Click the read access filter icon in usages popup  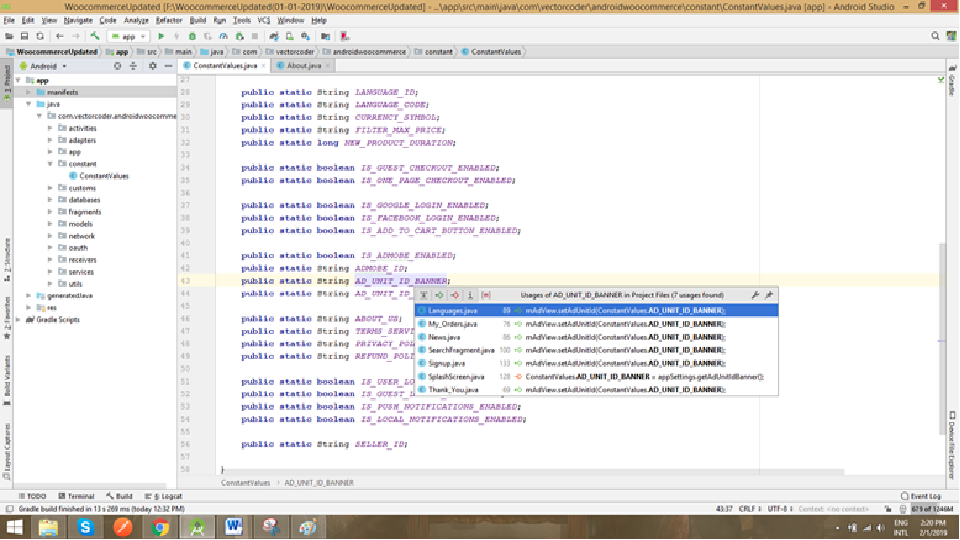coord(440,295)
